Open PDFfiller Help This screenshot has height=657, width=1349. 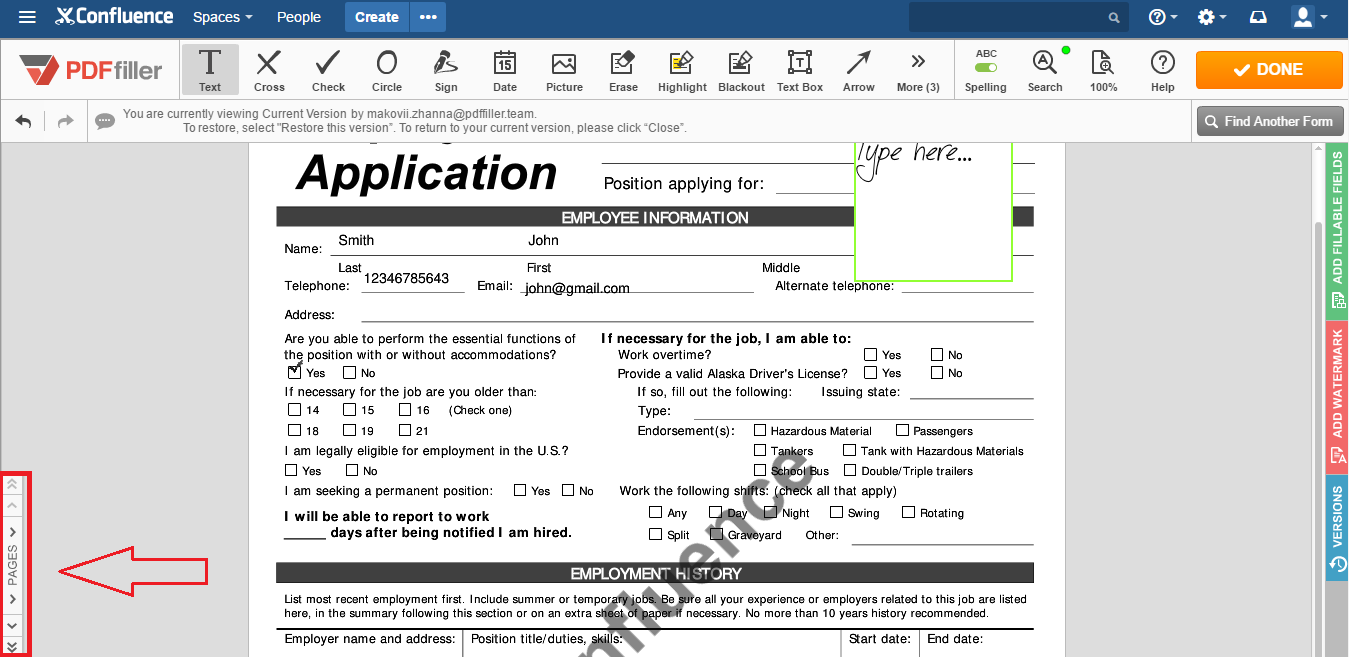(x=1162, y=69)
